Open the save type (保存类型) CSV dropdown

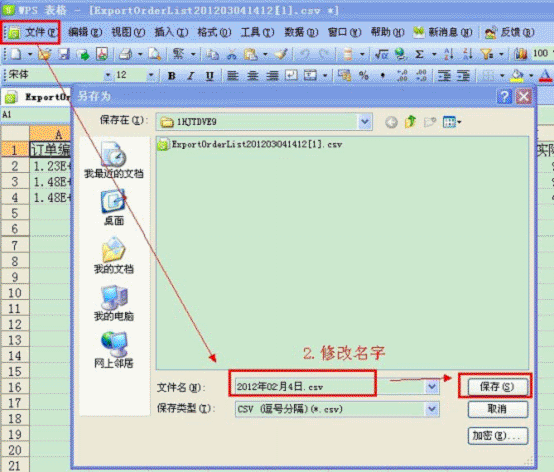432,409
